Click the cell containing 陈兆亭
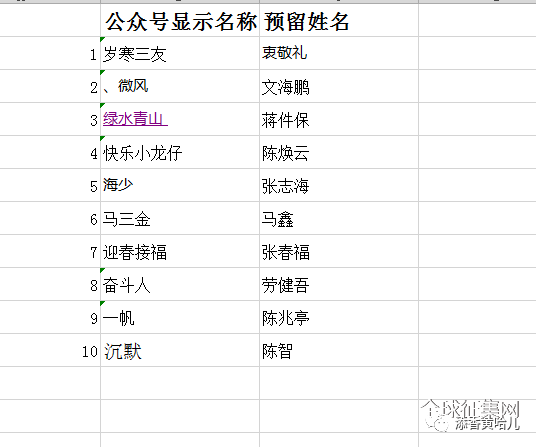Viewport: 536px width, 447px height. (339, 317)
